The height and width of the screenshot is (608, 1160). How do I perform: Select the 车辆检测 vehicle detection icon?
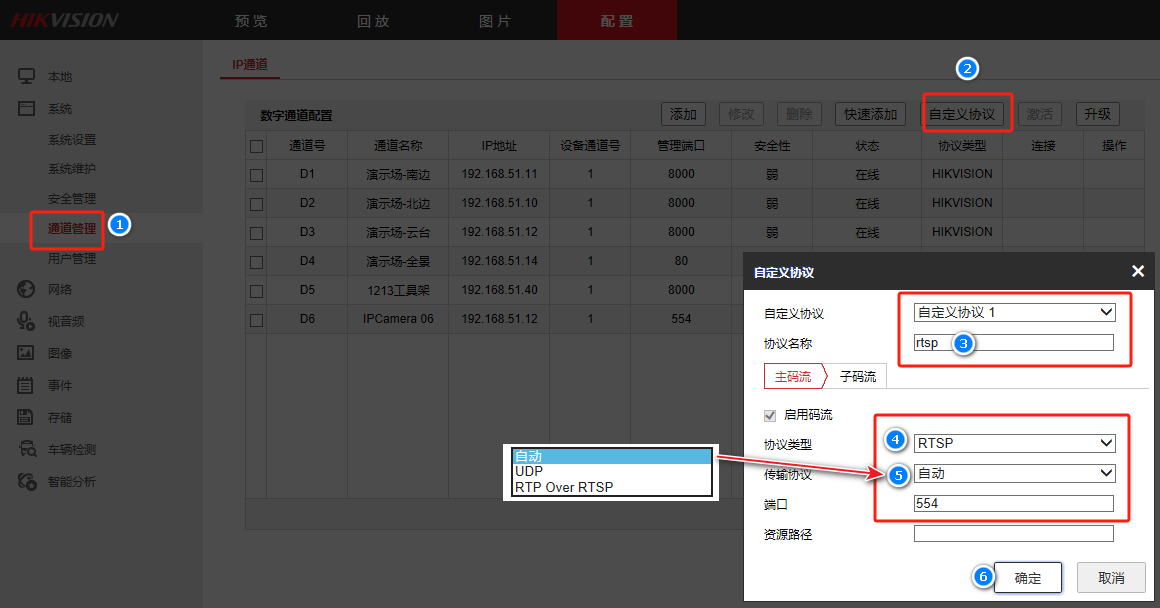(27, 449)
